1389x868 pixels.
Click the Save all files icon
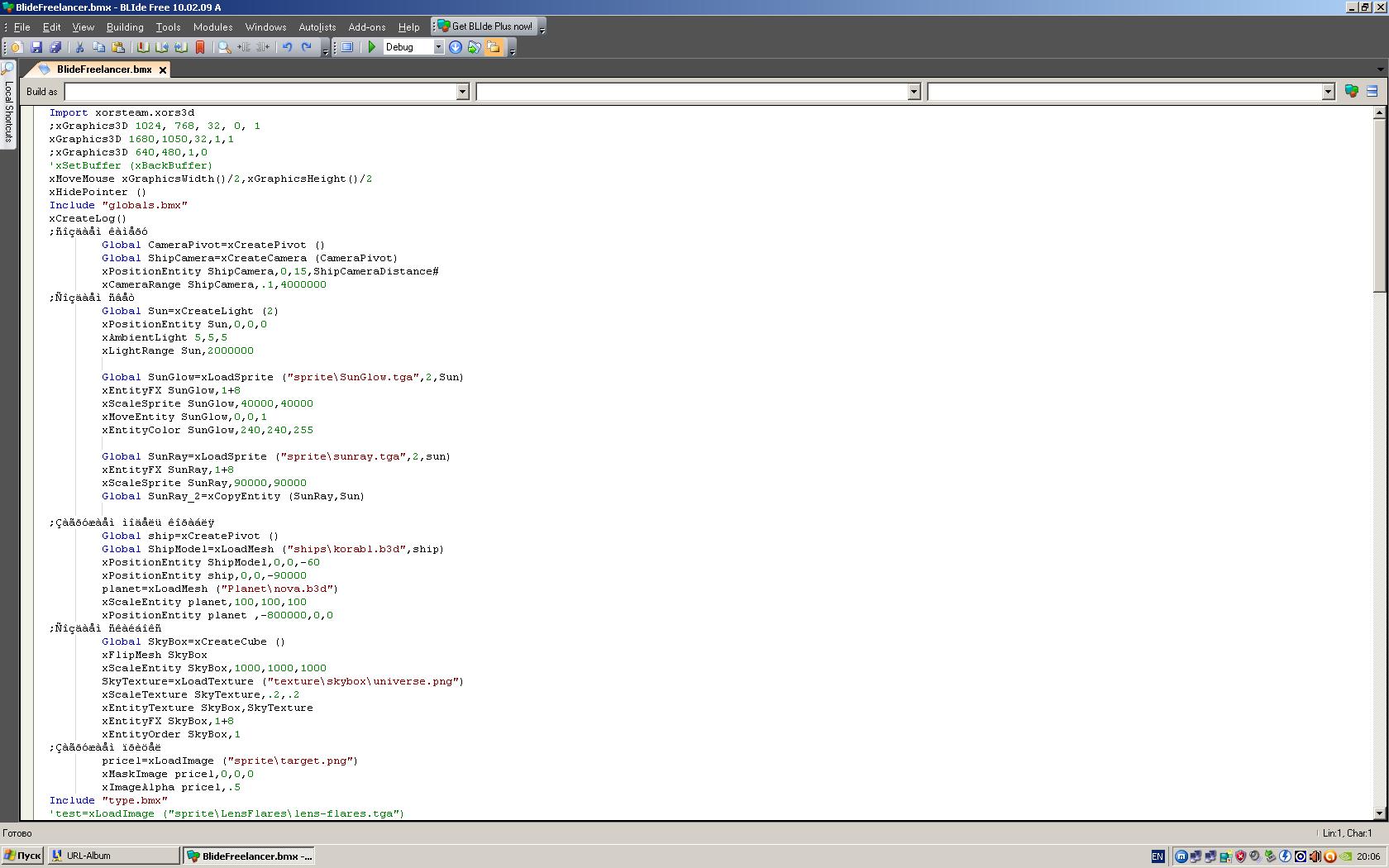pyautogui.click(x=55, y=47)
